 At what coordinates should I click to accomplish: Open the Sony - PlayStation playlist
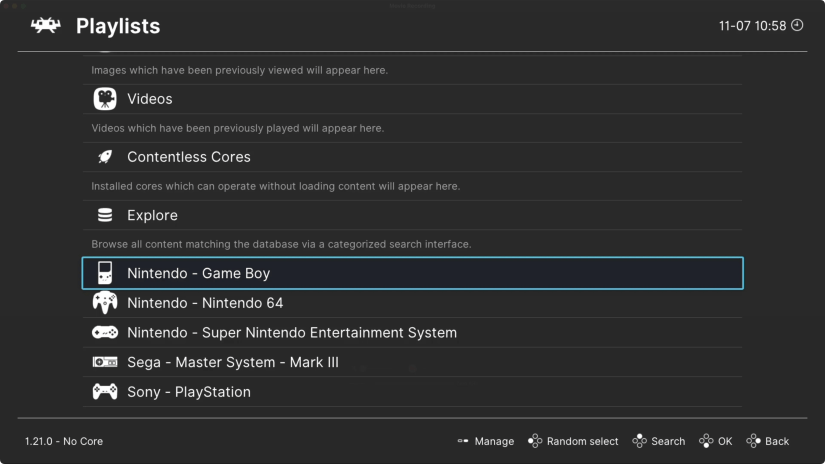[x=412, y=392]
